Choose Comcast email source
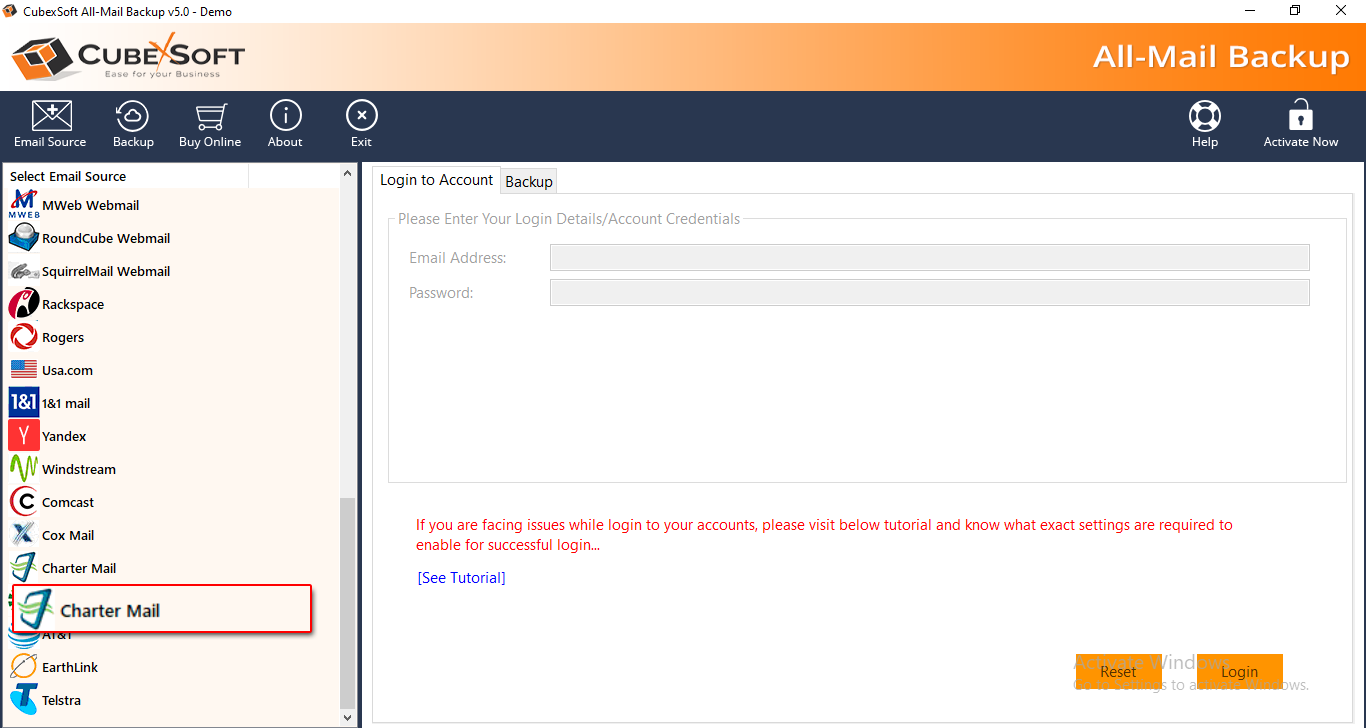The width and height of the screenshot is (1366, 728). (x=68, y=502)
